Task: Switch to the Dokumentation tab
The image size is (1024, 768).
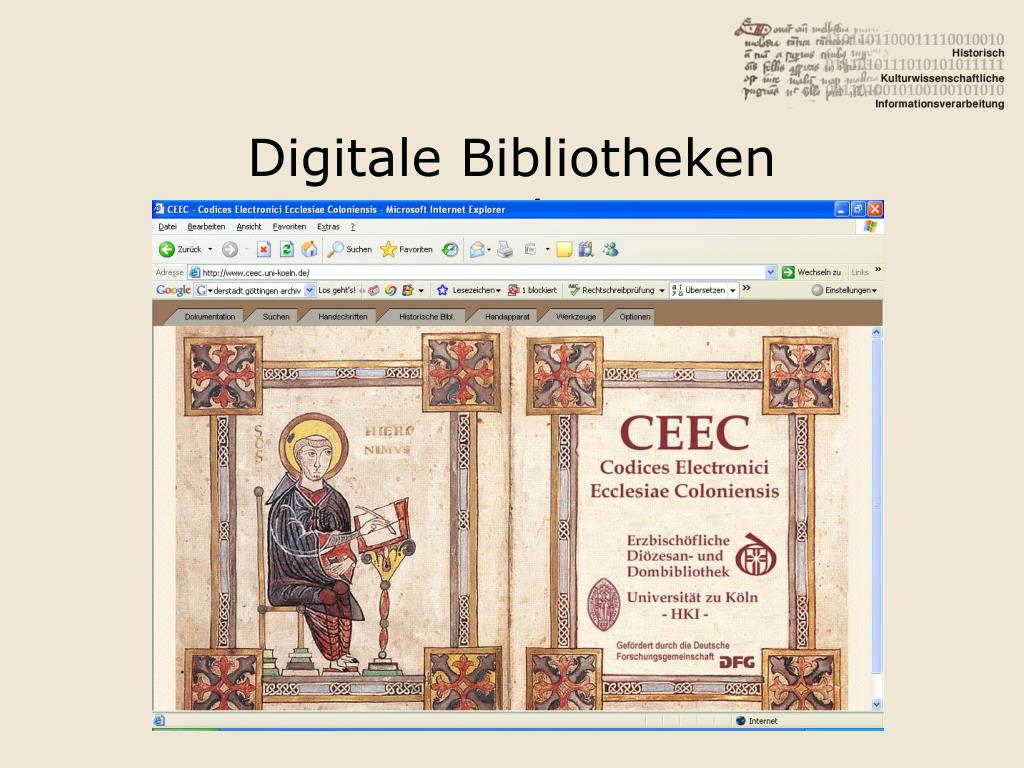Action: click(x=210, y=317)
